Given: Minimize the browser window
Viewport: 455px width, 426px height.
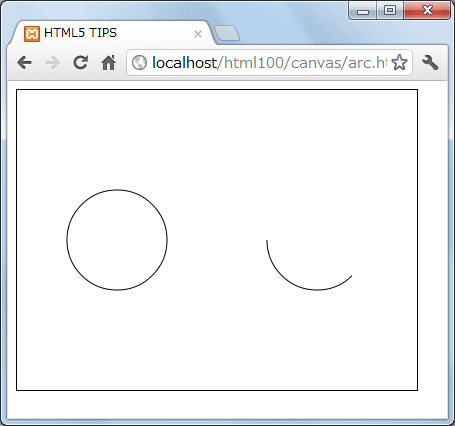Looking at the screenshot, I should click(363, 11).
